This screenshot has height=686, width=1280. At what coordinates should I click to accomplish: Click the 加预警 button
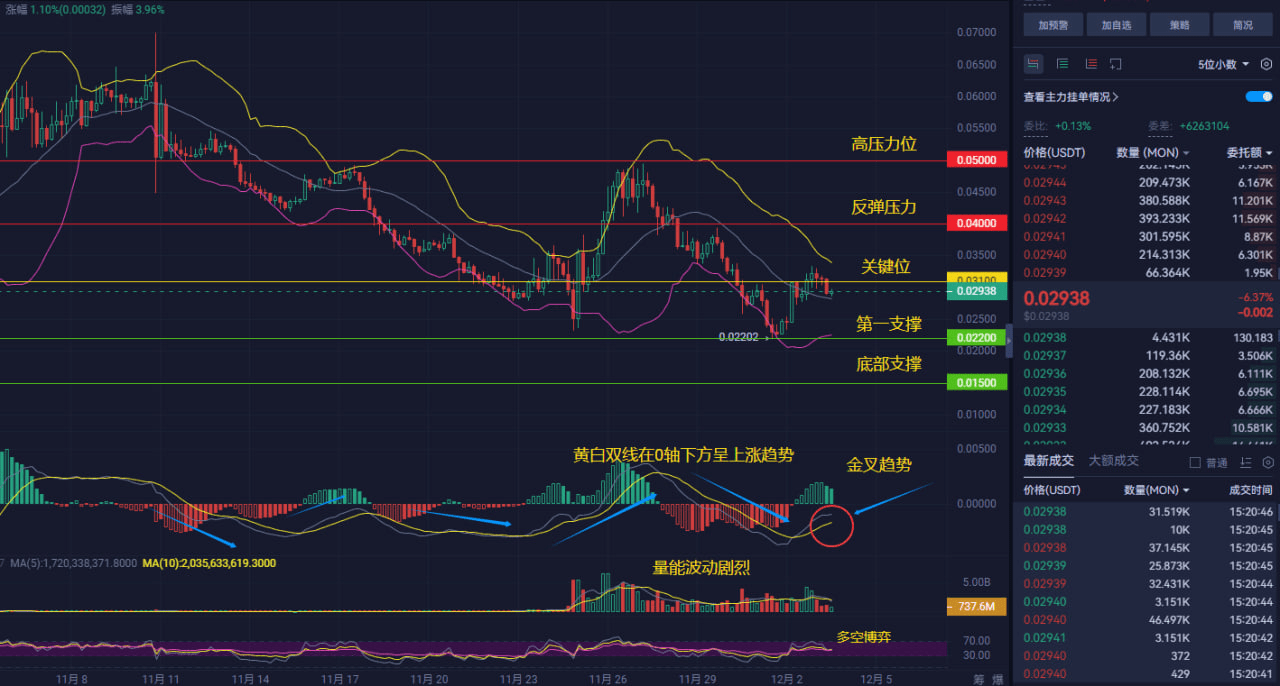1054,25
